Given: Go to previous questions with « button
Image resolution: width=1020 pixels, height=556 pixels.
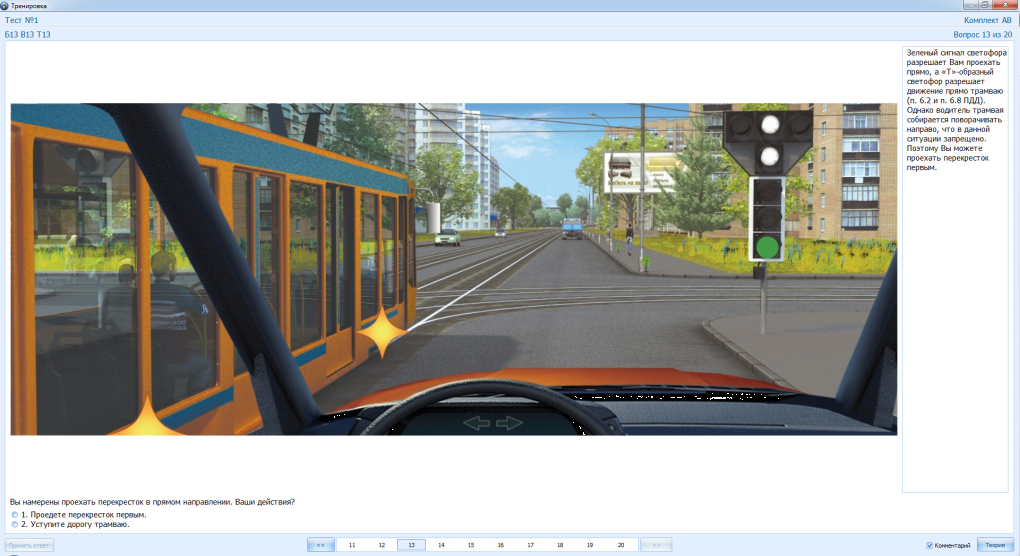Looking at the screenshot, I should (321, 545).
